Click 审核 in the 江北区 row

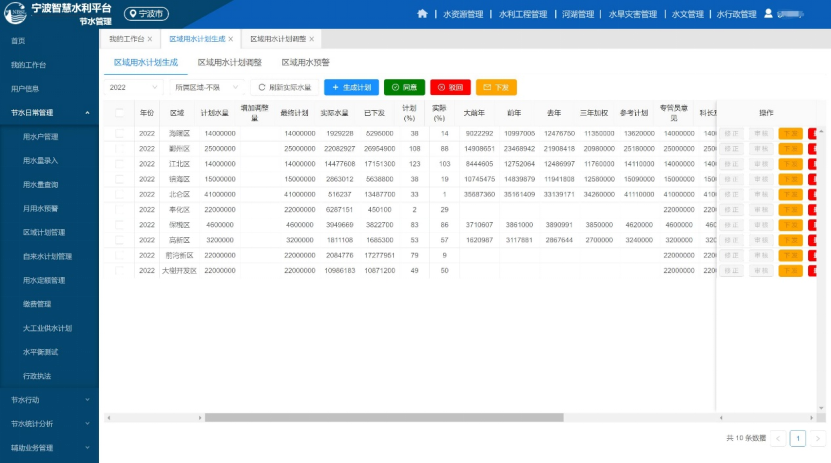[x=761, y=164]
